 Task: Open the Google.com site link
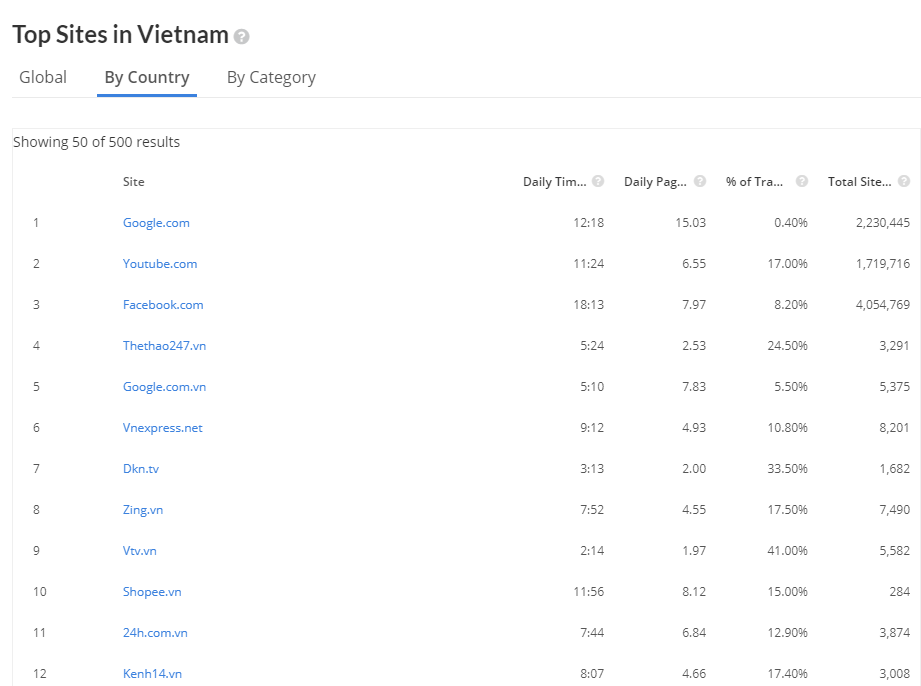[156, 223]
